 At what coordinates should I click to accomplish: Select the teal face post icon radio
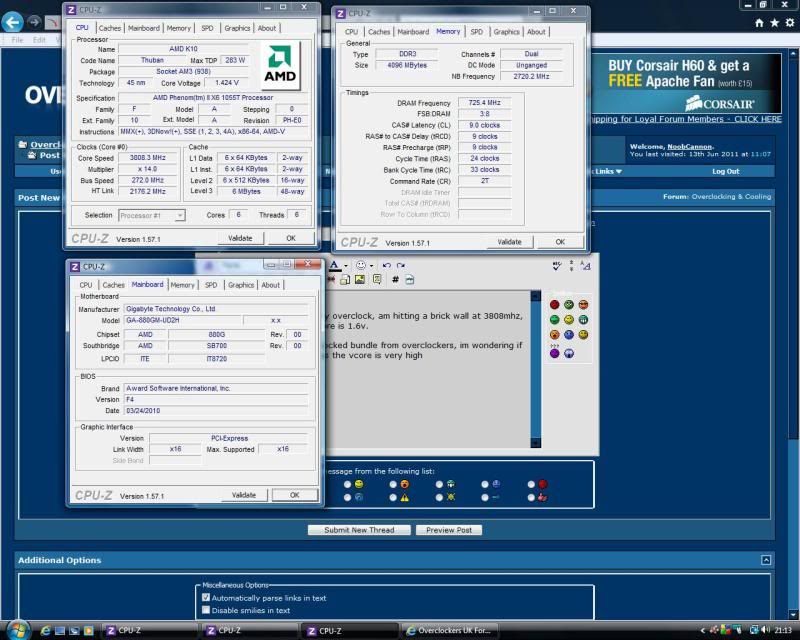[439, 484]
